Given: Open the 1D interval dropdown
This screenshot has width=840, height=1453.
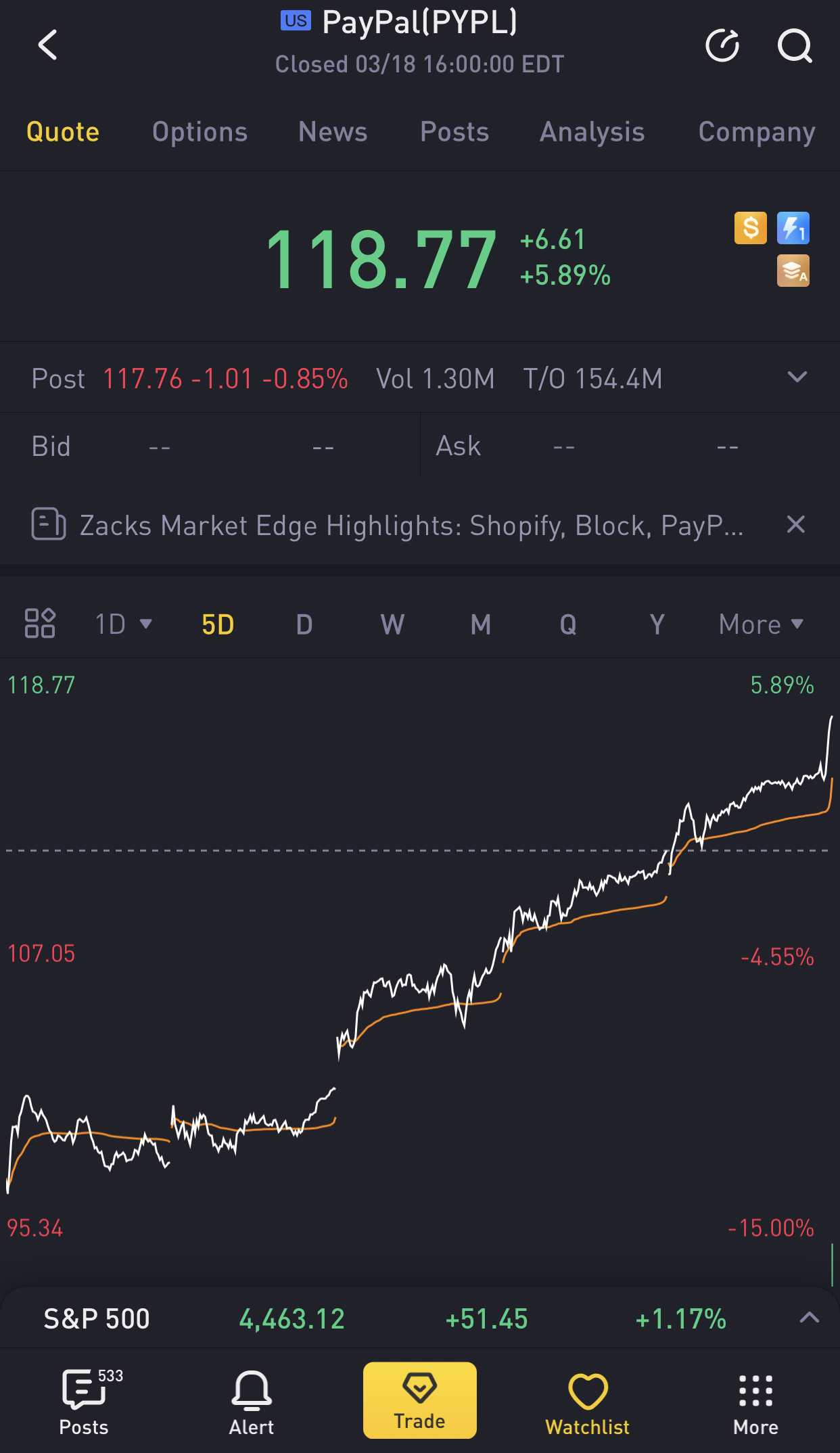Looking at the screenshot, I should pos(123,624).
